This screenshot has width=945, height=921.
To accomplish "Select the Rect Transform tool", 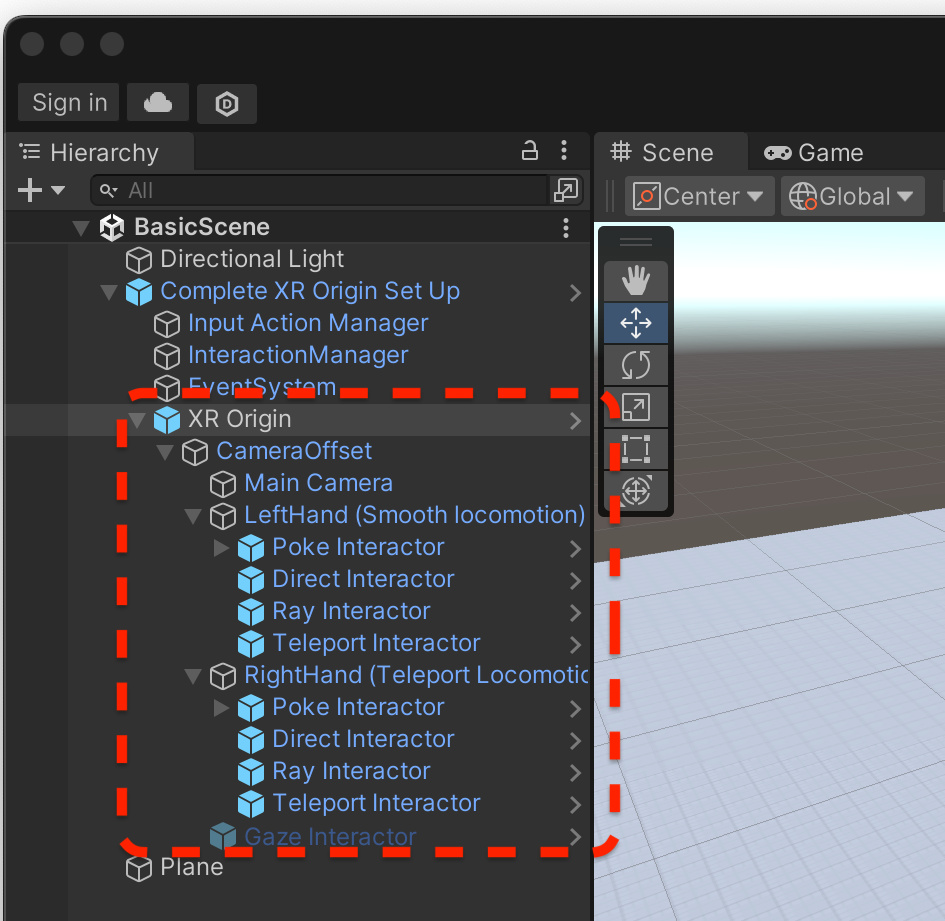I will click(x=636, y=449).
